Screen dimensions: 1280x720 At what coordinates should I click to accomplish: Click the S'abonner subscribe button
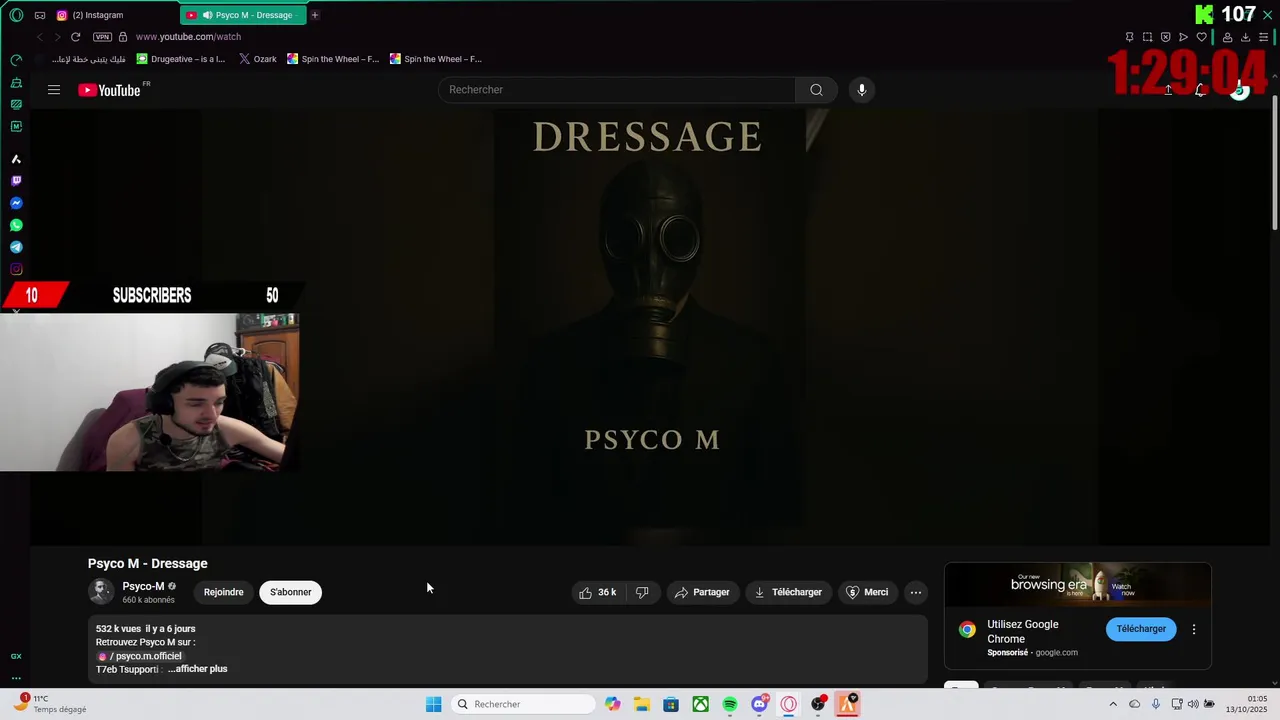point(291,592)
